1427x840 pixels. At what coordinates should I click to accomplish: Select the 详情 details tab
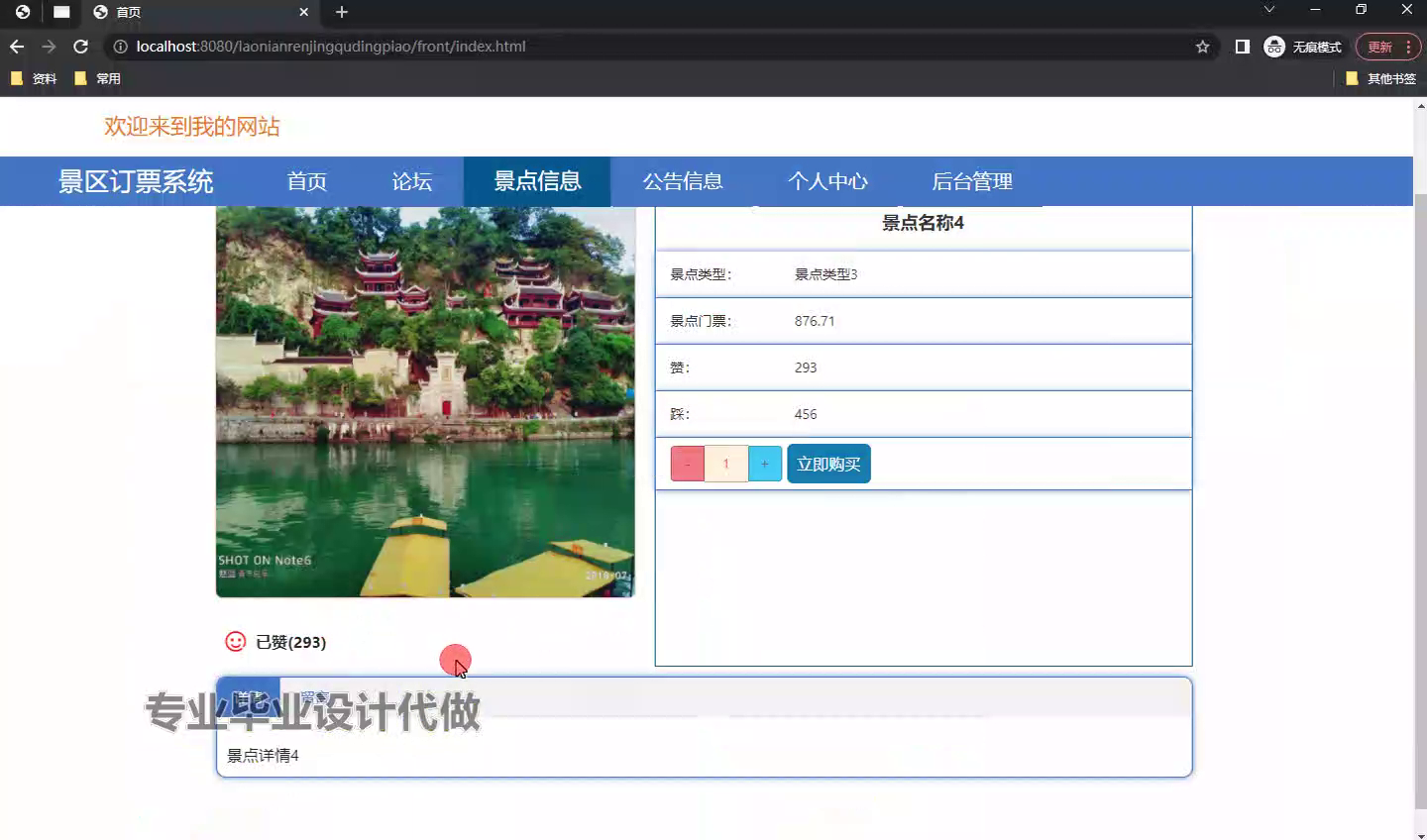(x=249, y=697)
